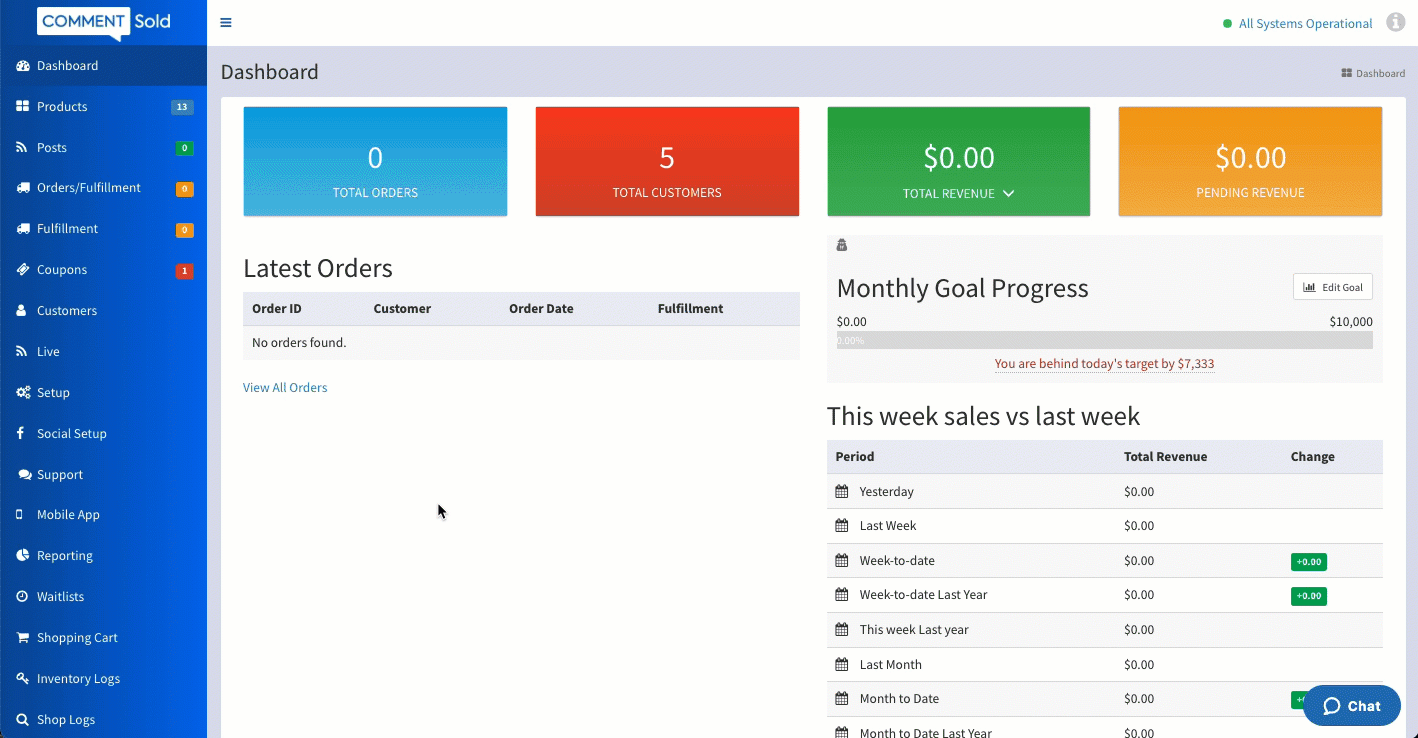Click the Fulfillment truck icon in sidebar
Viewport: 1418px width, 738px height.
click(x=22, y=229)
